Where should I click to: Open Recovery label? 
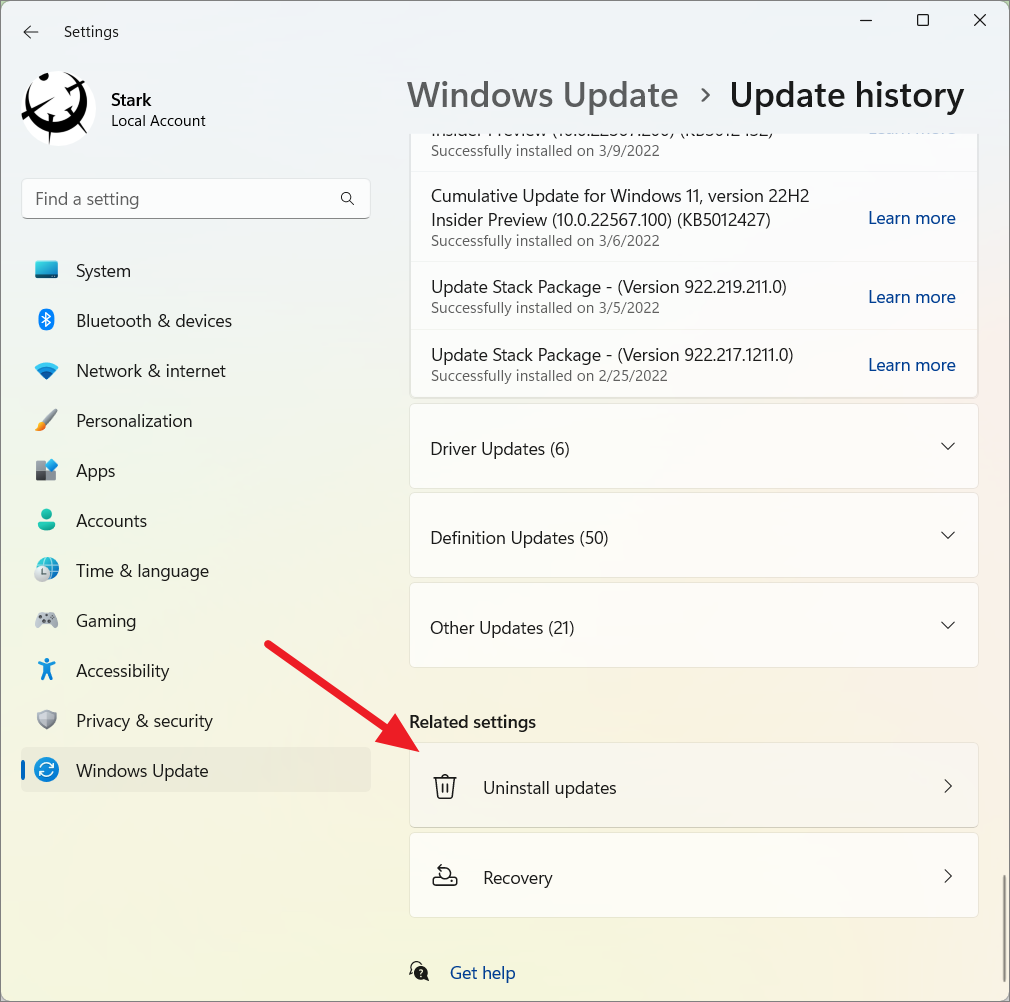click(x=518, y=878)
